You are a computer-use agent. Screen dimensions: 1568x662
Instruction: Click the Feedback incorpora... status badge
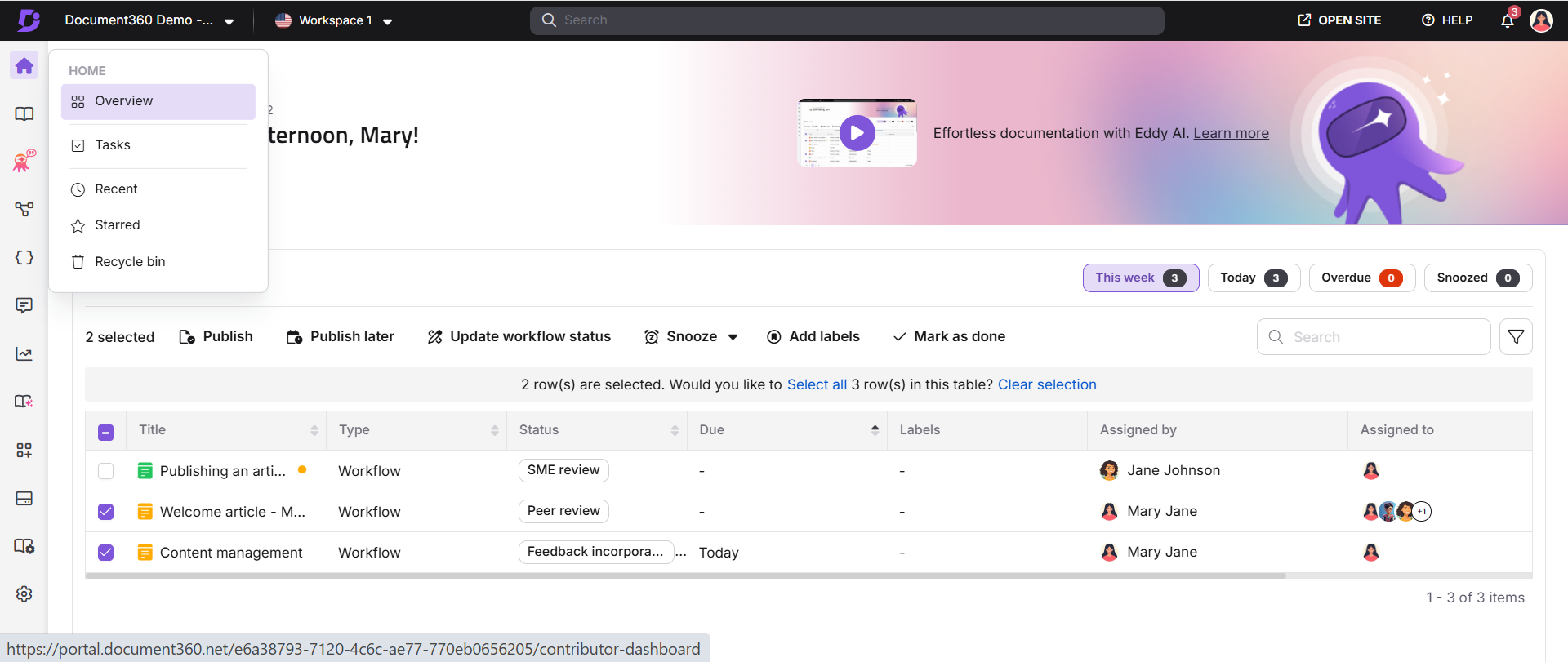pyautogui.click(x=596, y=552)
